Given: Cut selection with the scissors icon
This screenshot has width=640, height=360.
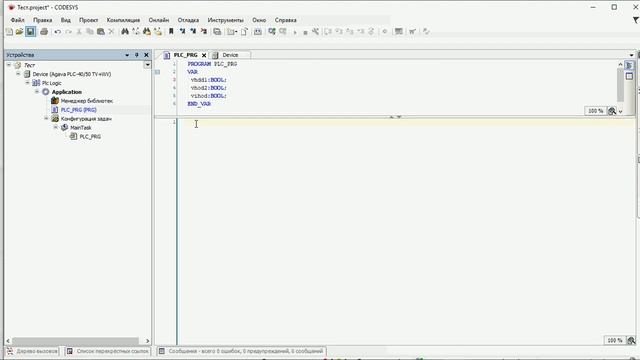Looking at the screenshot, I should pos(79,31).
